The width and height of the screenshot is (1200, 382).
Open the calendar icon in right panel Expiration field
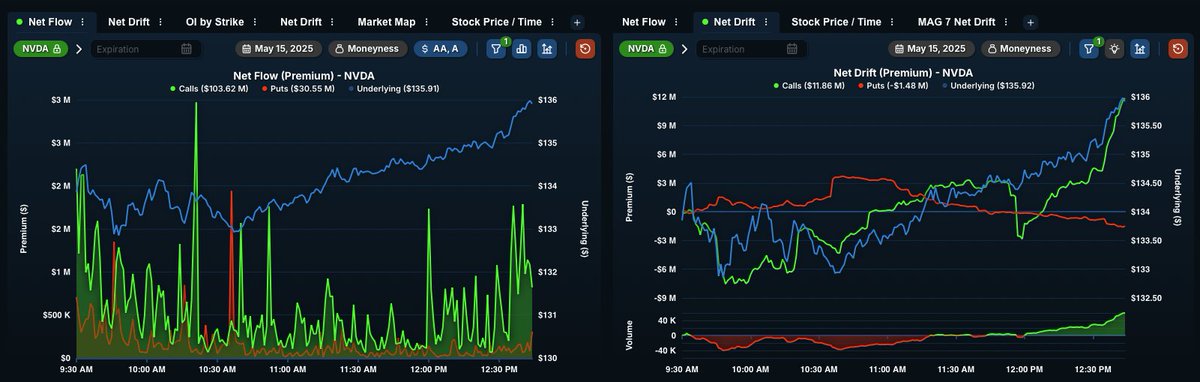pyautogui.click(x=792, y=48)
